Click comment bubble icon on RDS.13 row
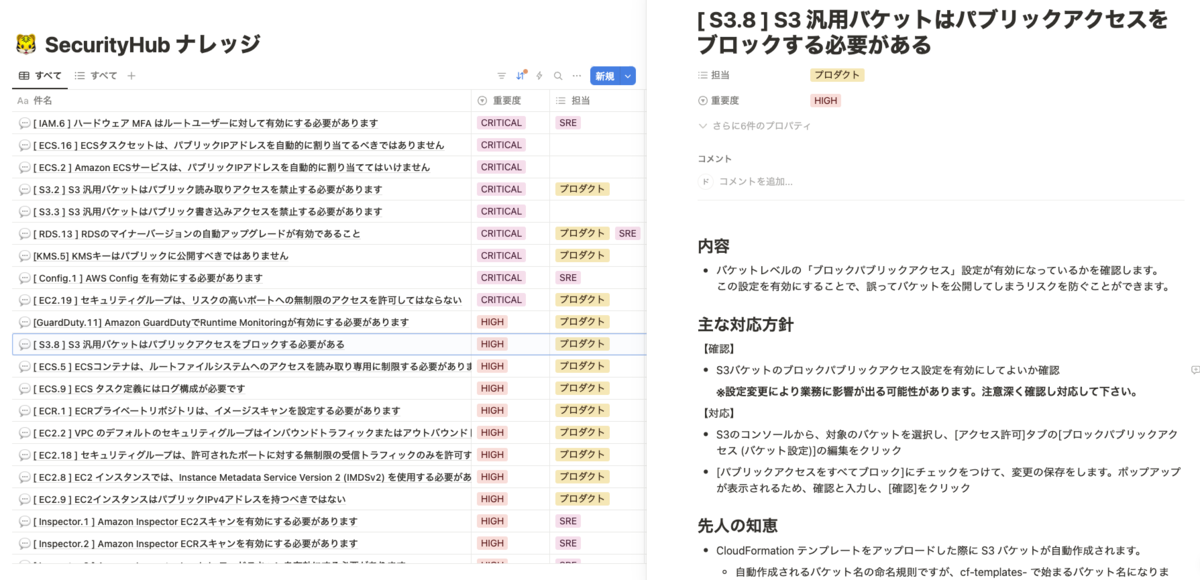 [x=25, y=233]
